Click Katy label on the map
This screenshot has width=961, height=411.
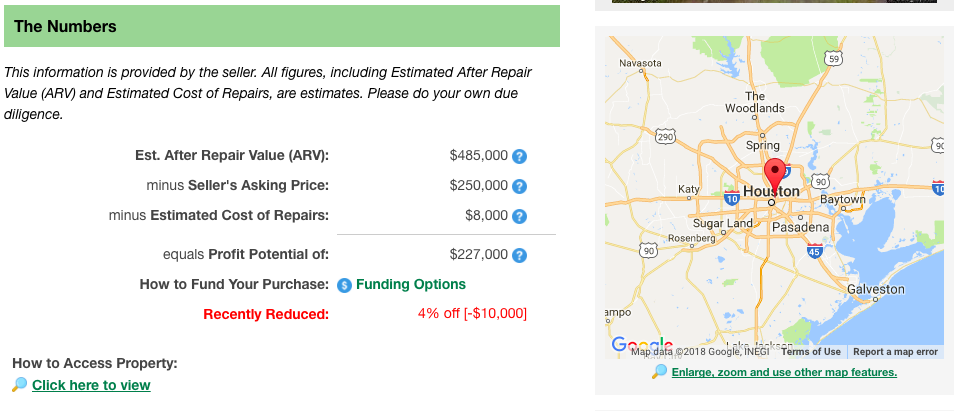coord(689,190)
